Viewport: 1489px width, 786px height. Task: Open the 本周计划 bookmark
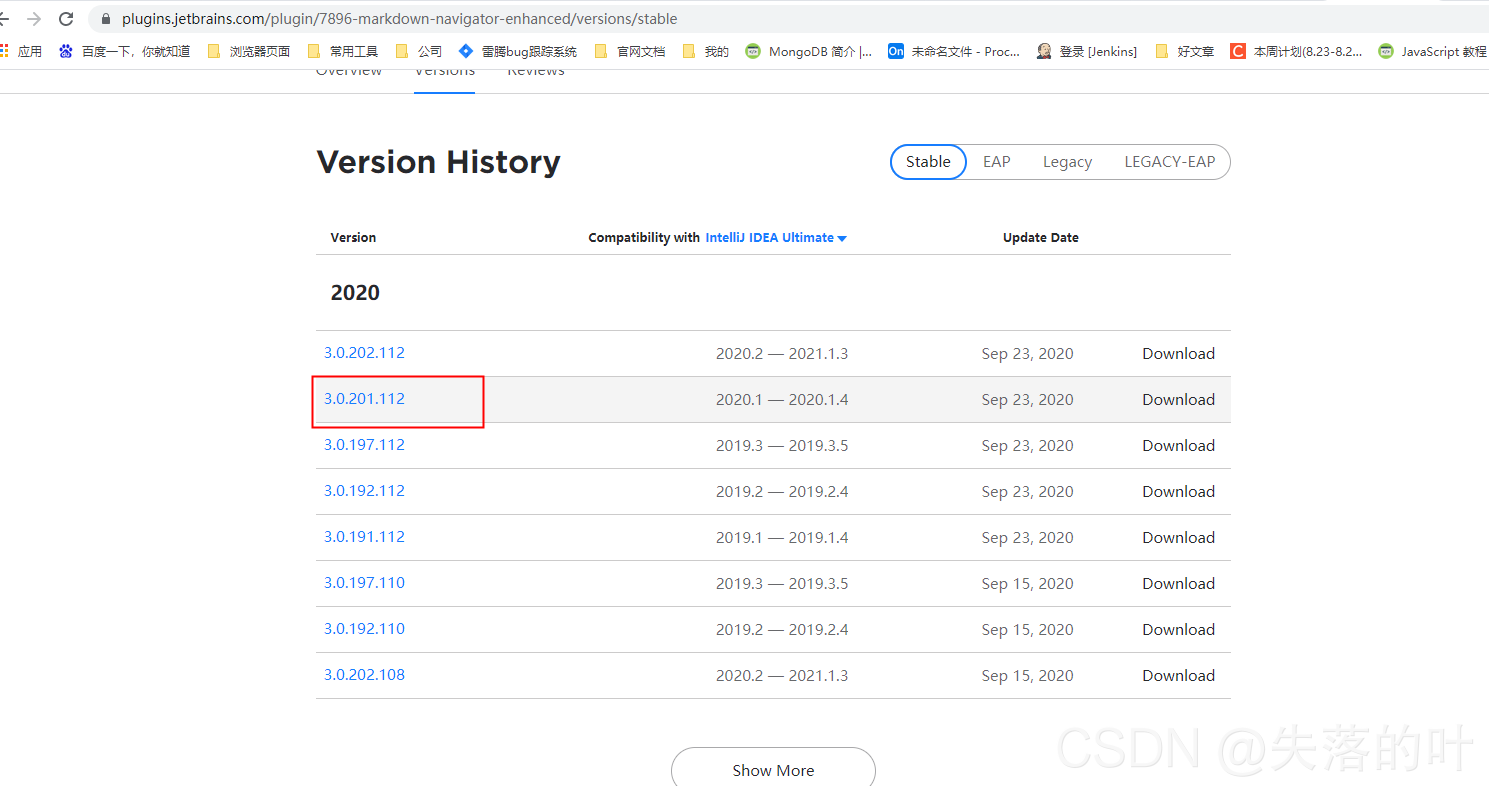pyautogui.click(x=1296, y=51)
